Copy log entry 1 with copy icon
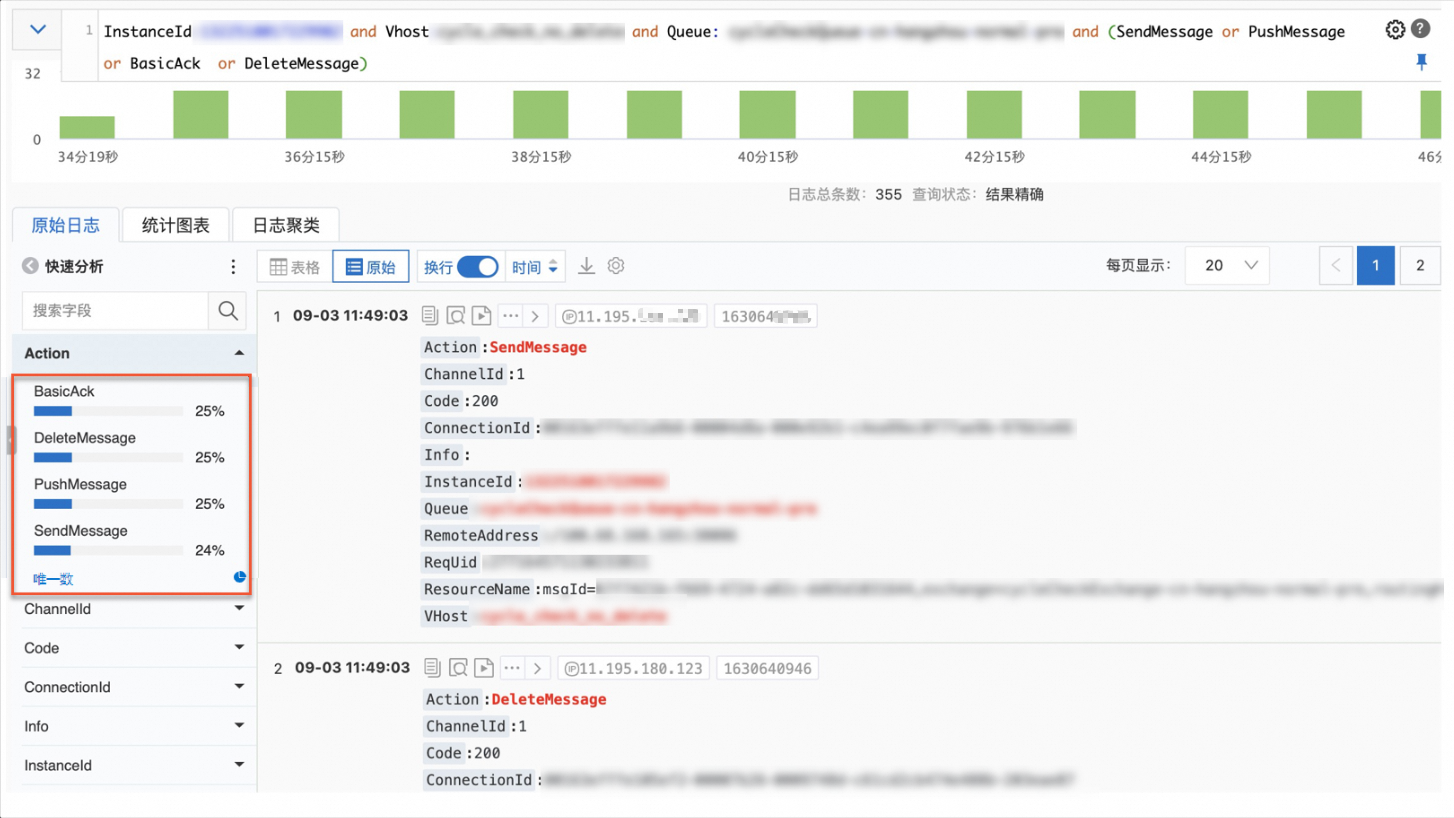 pyautogui.click(x=430, y=316)
